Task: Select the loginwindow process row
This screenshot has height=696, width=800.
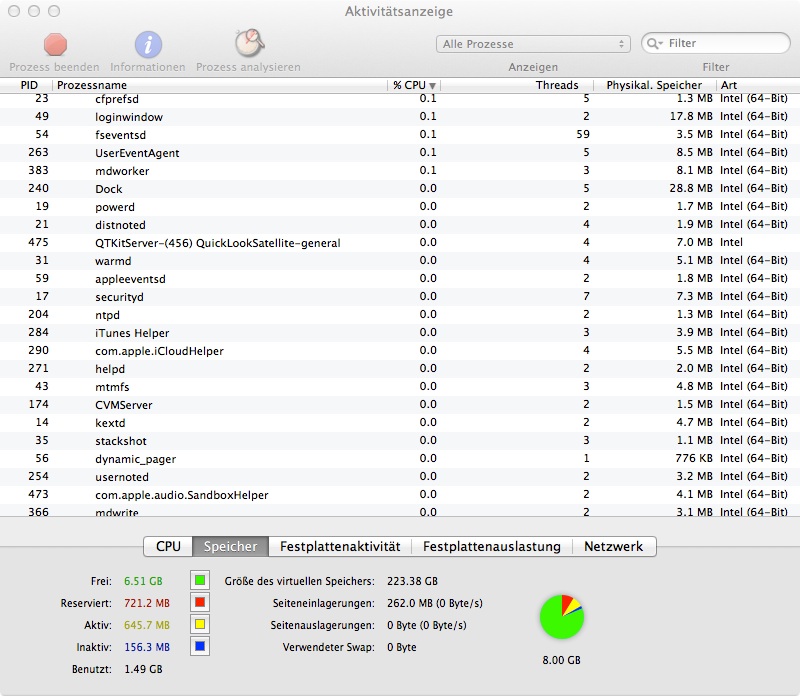Action: [400, 117]
